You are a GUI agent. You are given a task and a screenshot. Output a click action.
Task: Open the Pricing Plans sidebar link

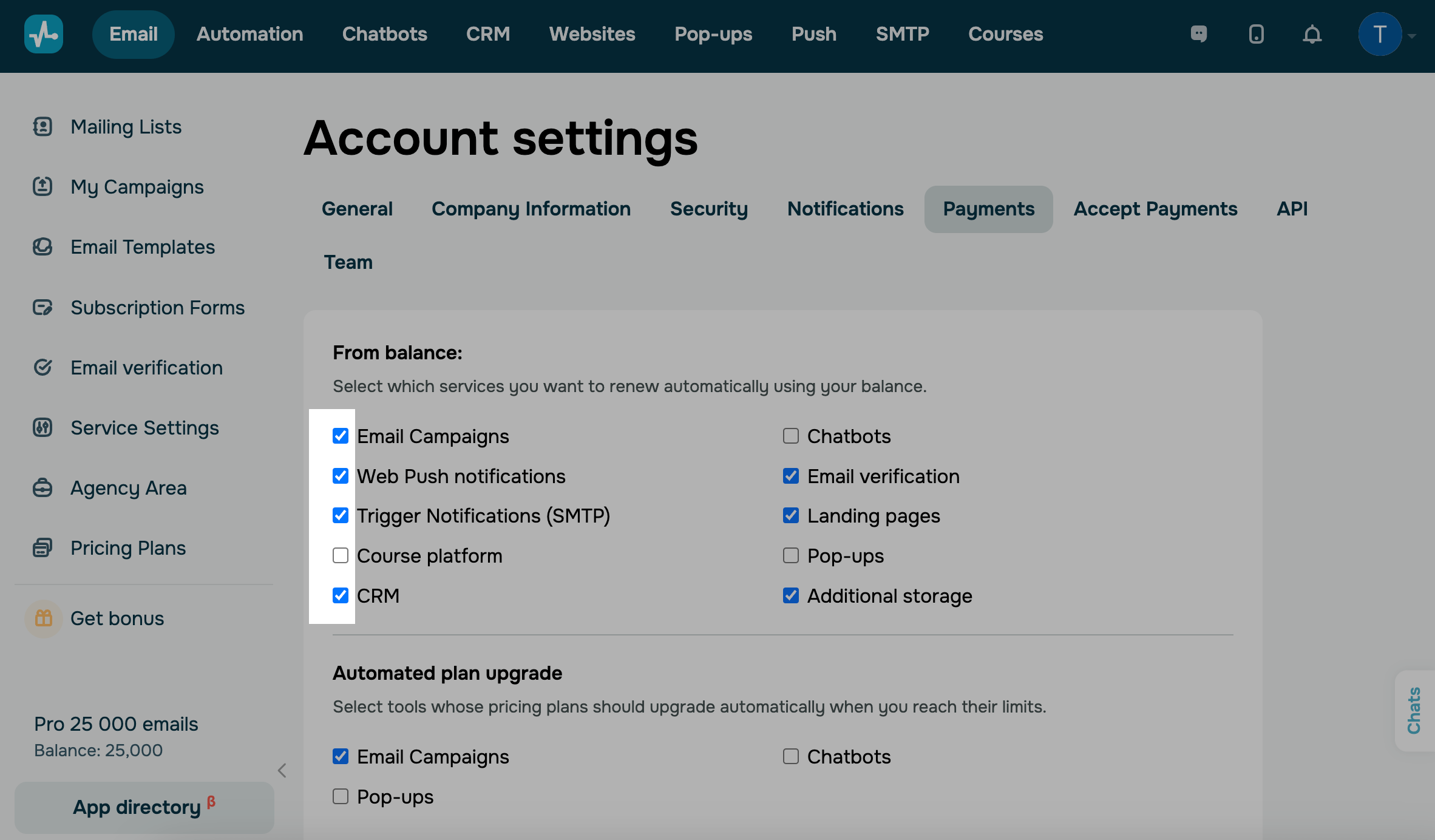pyautogui.click(x=127, y=548)
